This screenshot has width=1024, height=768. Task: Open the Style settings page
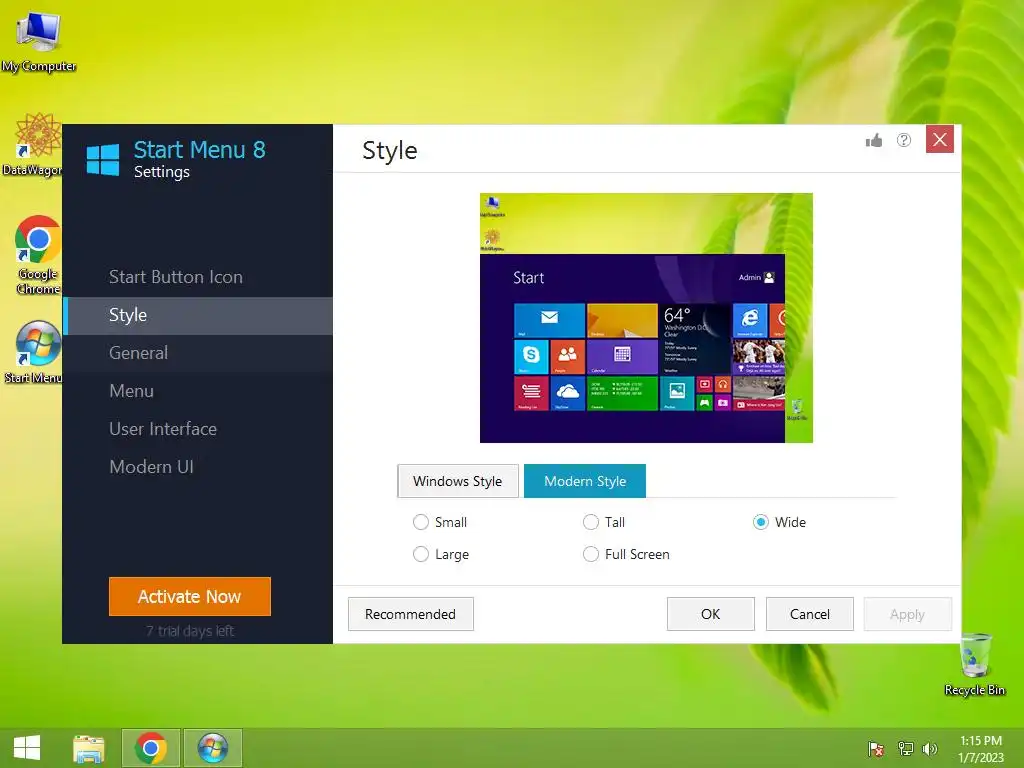[x=197, y=315]
